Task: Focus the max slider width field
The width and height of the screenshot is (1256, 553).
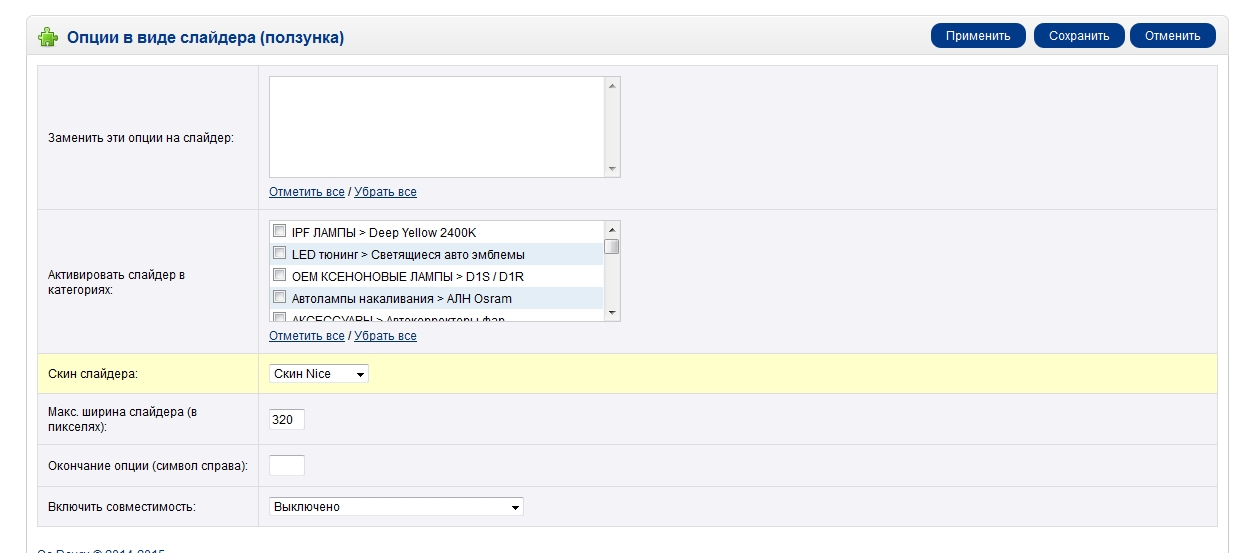Action: point(287,420)
